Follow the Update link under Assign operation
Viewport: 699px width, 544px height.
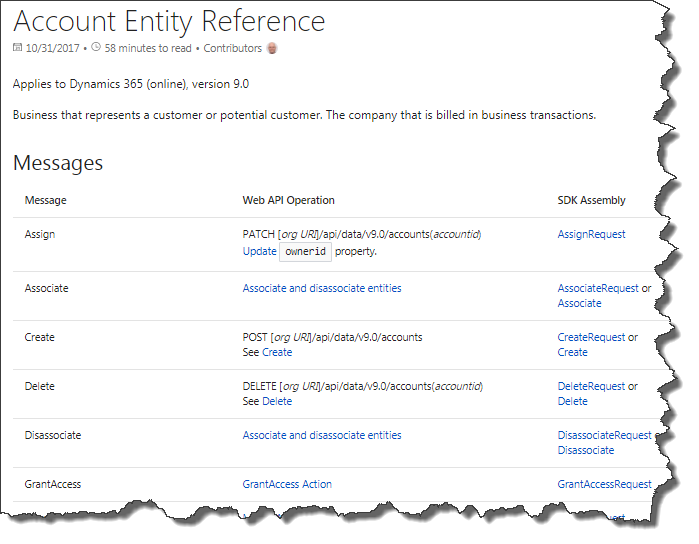259,251
